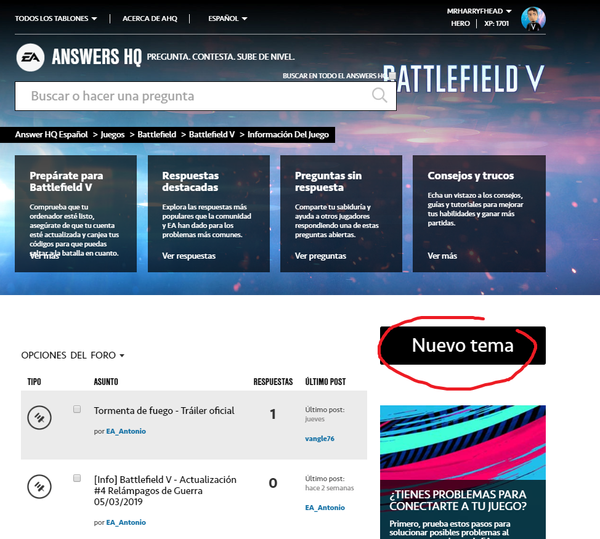600x539 pixels.
Task: Open EA_Antonio last post link in Actualización row
Action: point(325,508)
